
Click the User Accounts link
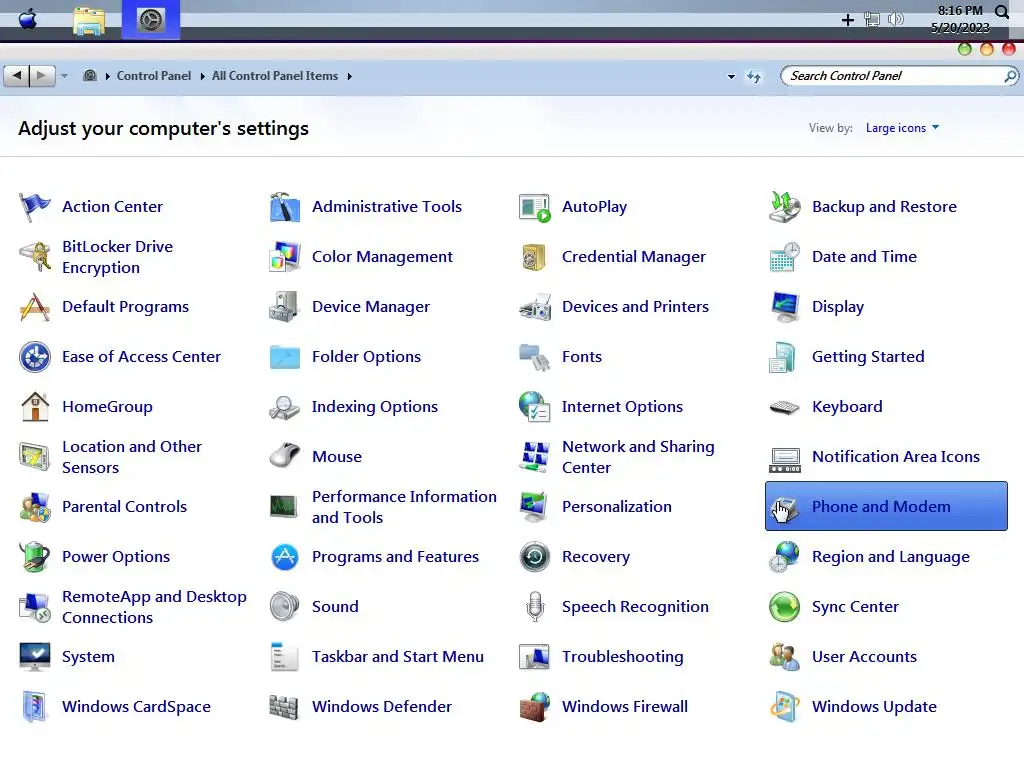coord(864,657)
